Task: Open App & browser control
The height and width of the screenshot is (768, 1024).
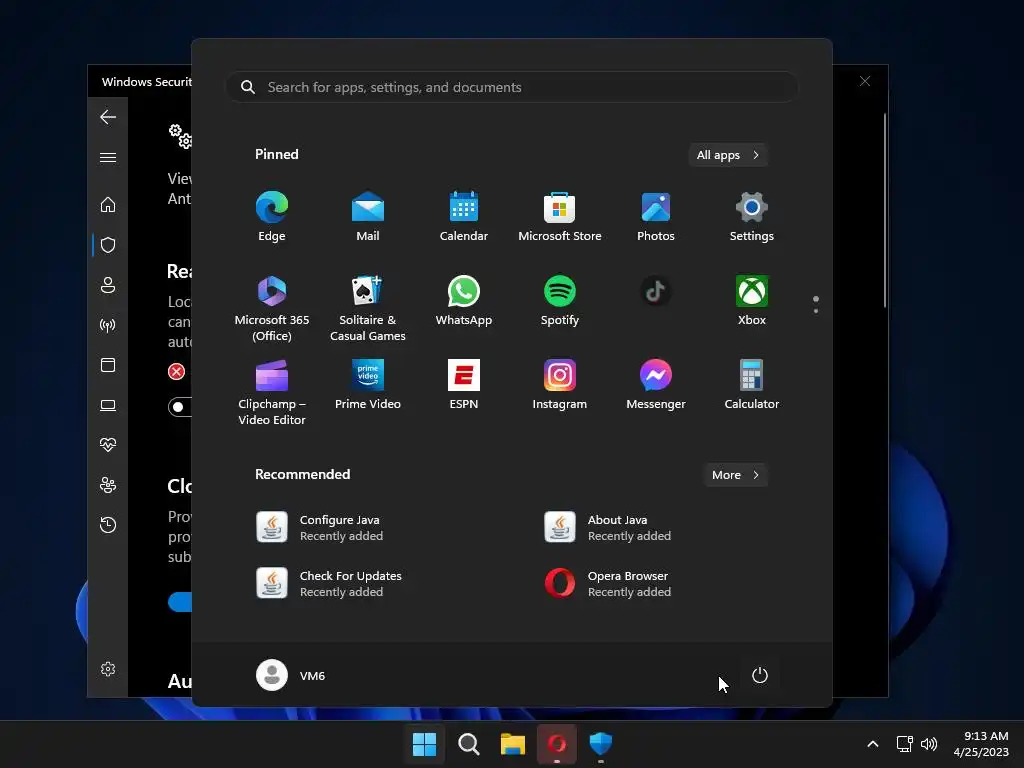Action: point(108,365)
